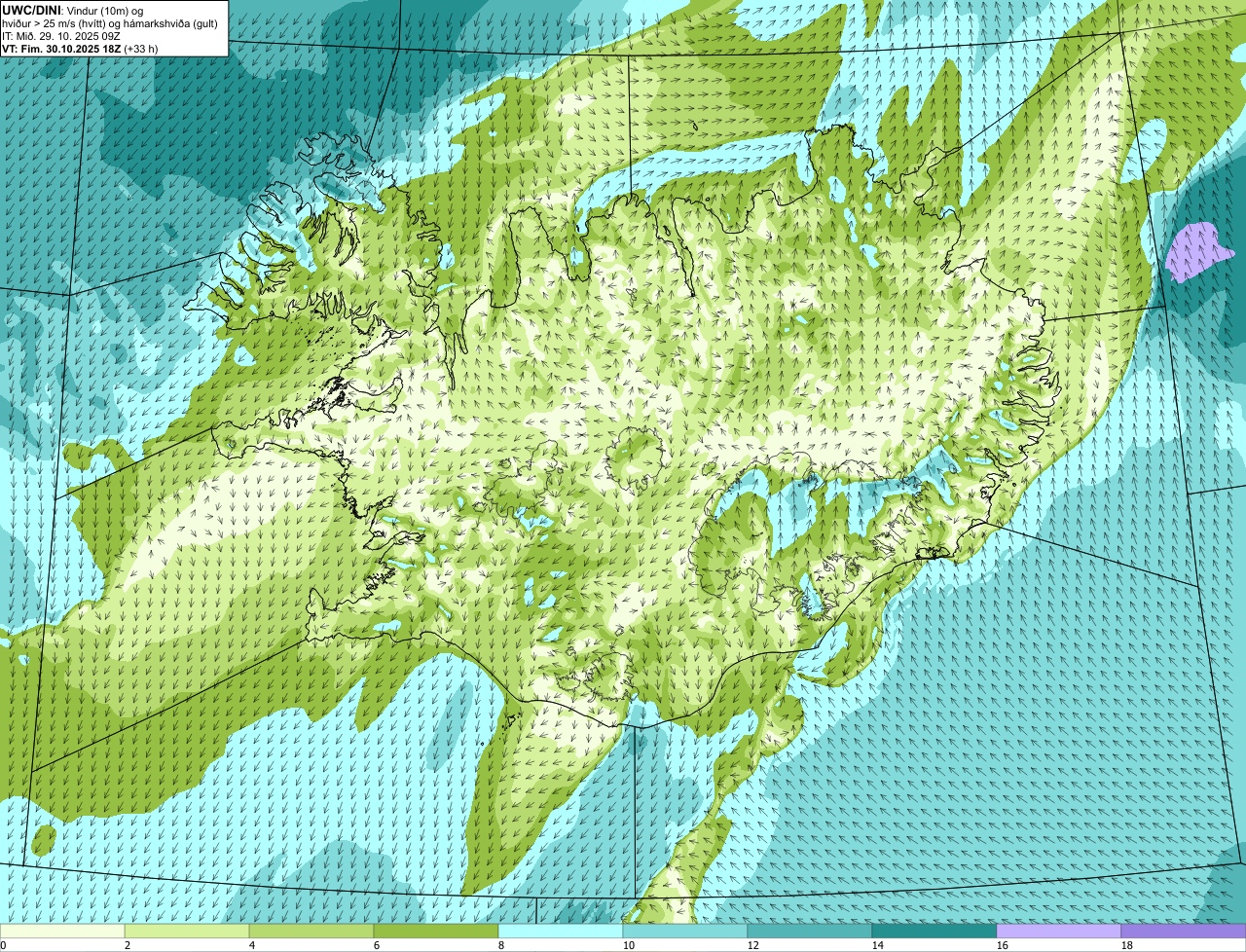Select the valid time "VT: Fim. 30.10.2025 18Z (+33 h)"
The height and width of the screenshot is (952, 1246).
pos(80,48)
